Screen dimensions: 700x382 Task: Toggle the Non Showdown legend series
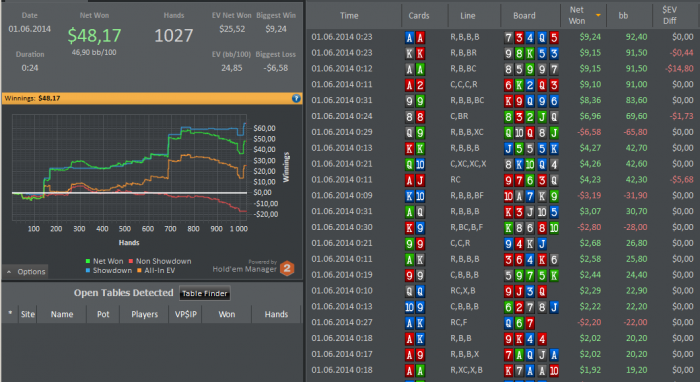click(x=160, y=261)
